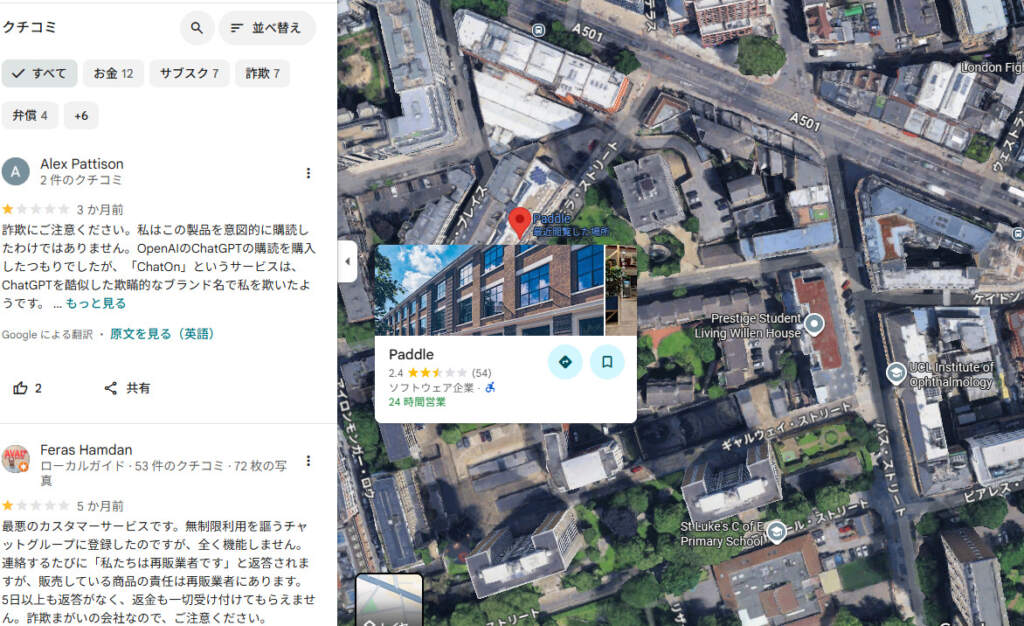
Task: Switch map layer via bottom thumbnail
Action: pyautogui.click(x=389, y=599)
